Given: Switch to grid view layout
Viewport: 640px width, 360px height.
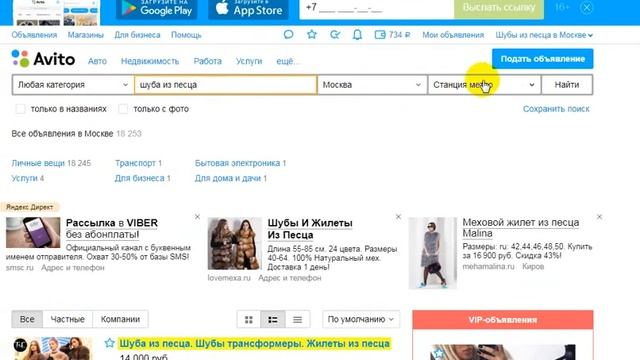Looking at the screenshot, I should point(249,320).
